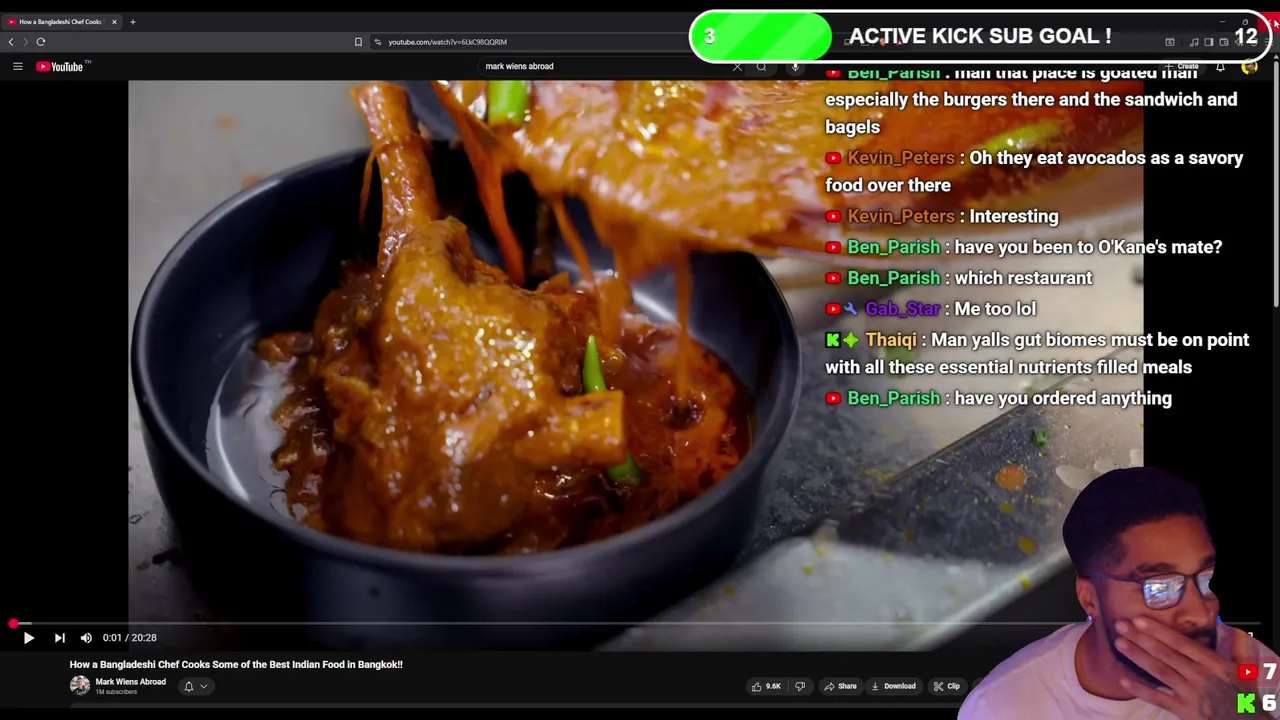
Task: Like the video with 9.6K likes
Action: point(766,686)
